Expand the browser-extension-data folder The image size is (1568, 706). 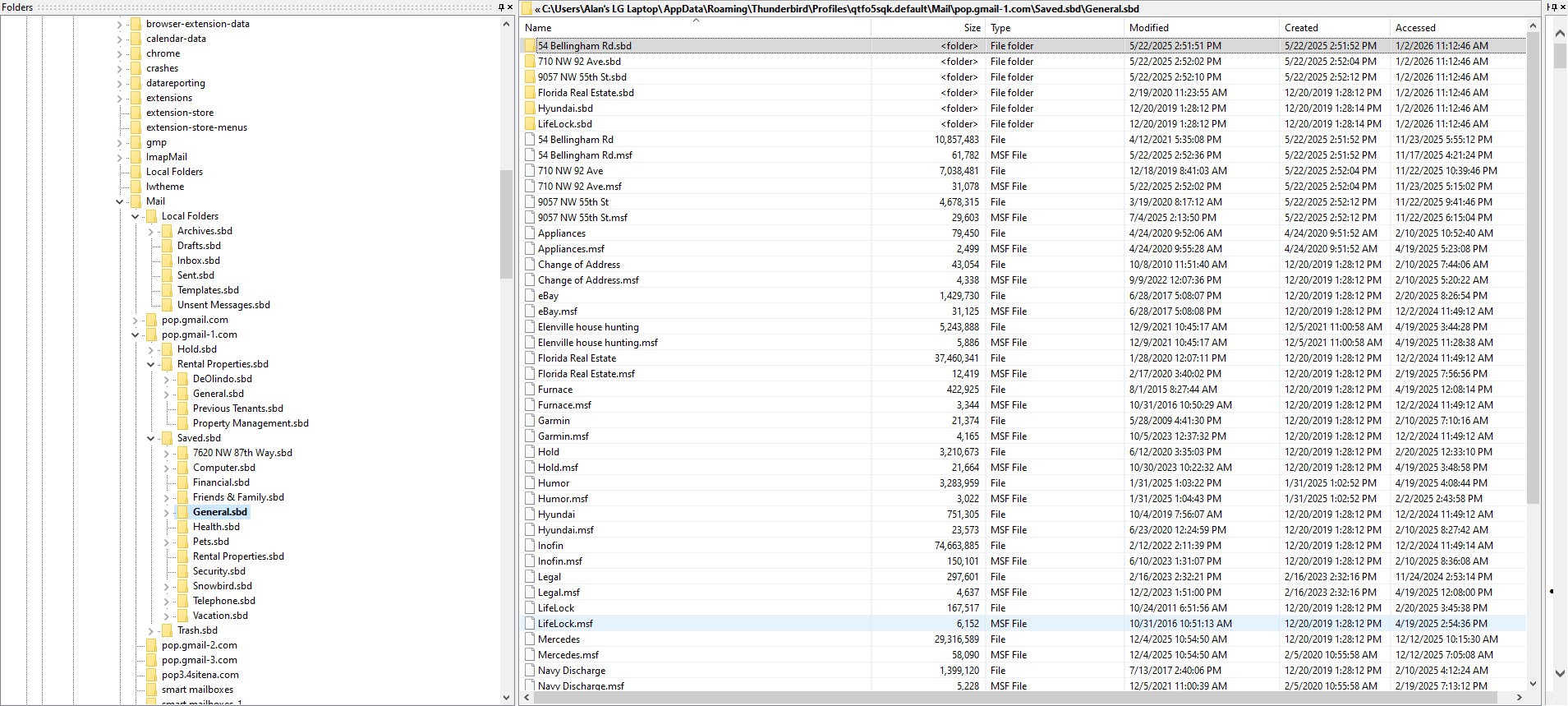coord(119,25)
